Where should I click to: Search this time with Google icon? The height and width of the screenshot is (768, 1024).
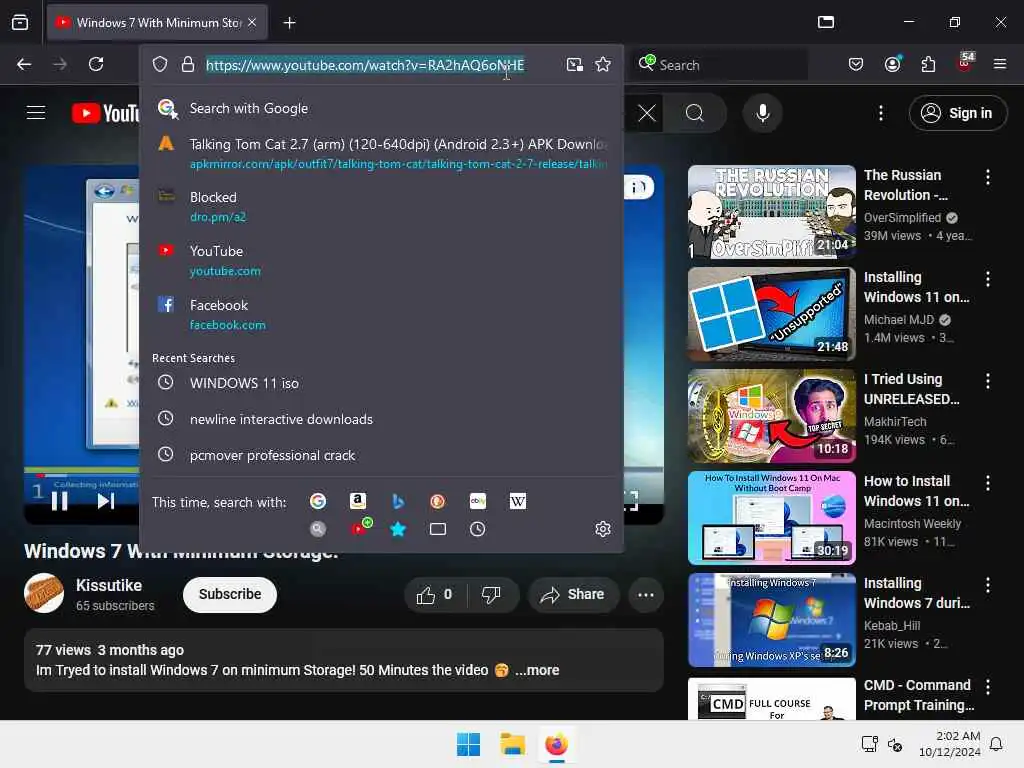pos(318,501)
